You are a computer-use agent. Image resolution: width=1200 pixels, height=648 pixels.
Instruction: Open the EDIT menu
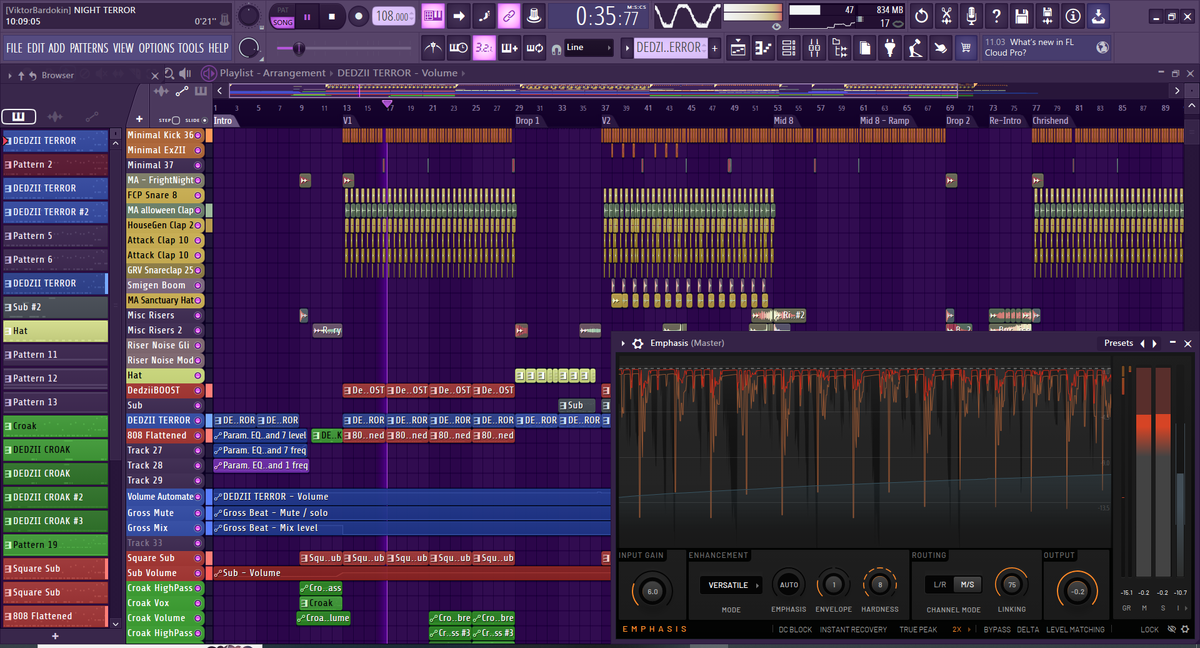tap(35, 48)
